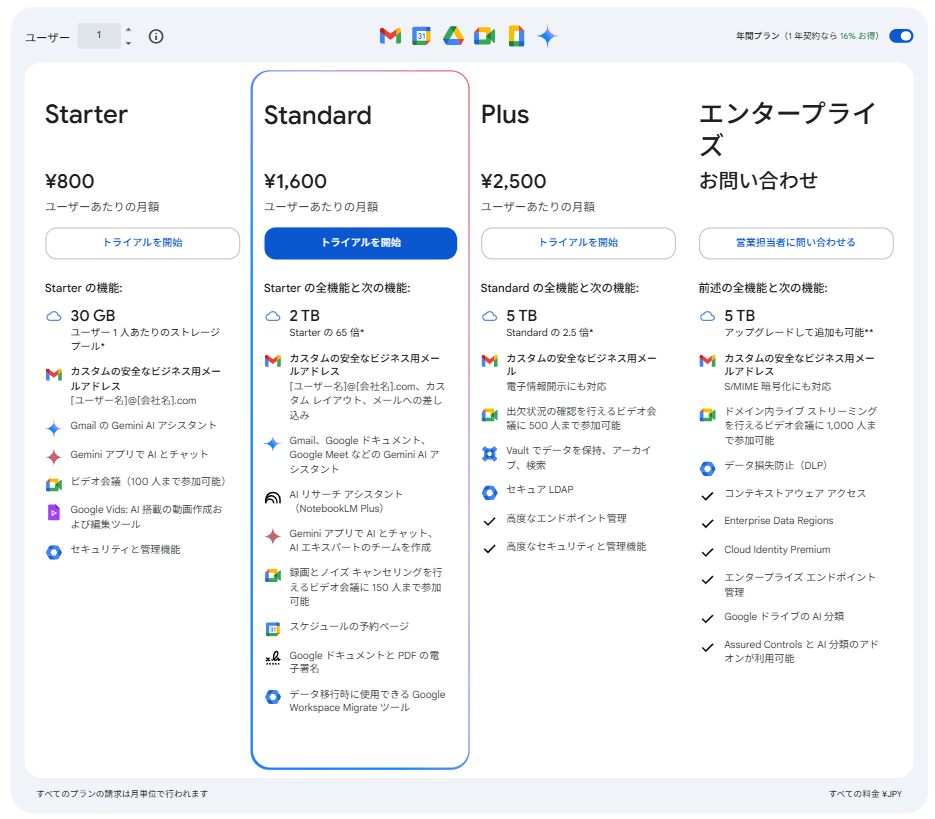Click the Gemini sparkle header icon
The width and height of the screenshot is (935, 819).
point(547,36)
